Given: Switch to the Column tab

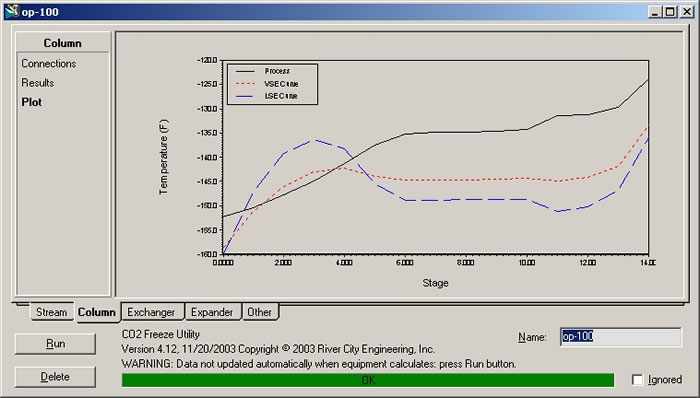Looking at the screenshot, I should pos(96,312).
